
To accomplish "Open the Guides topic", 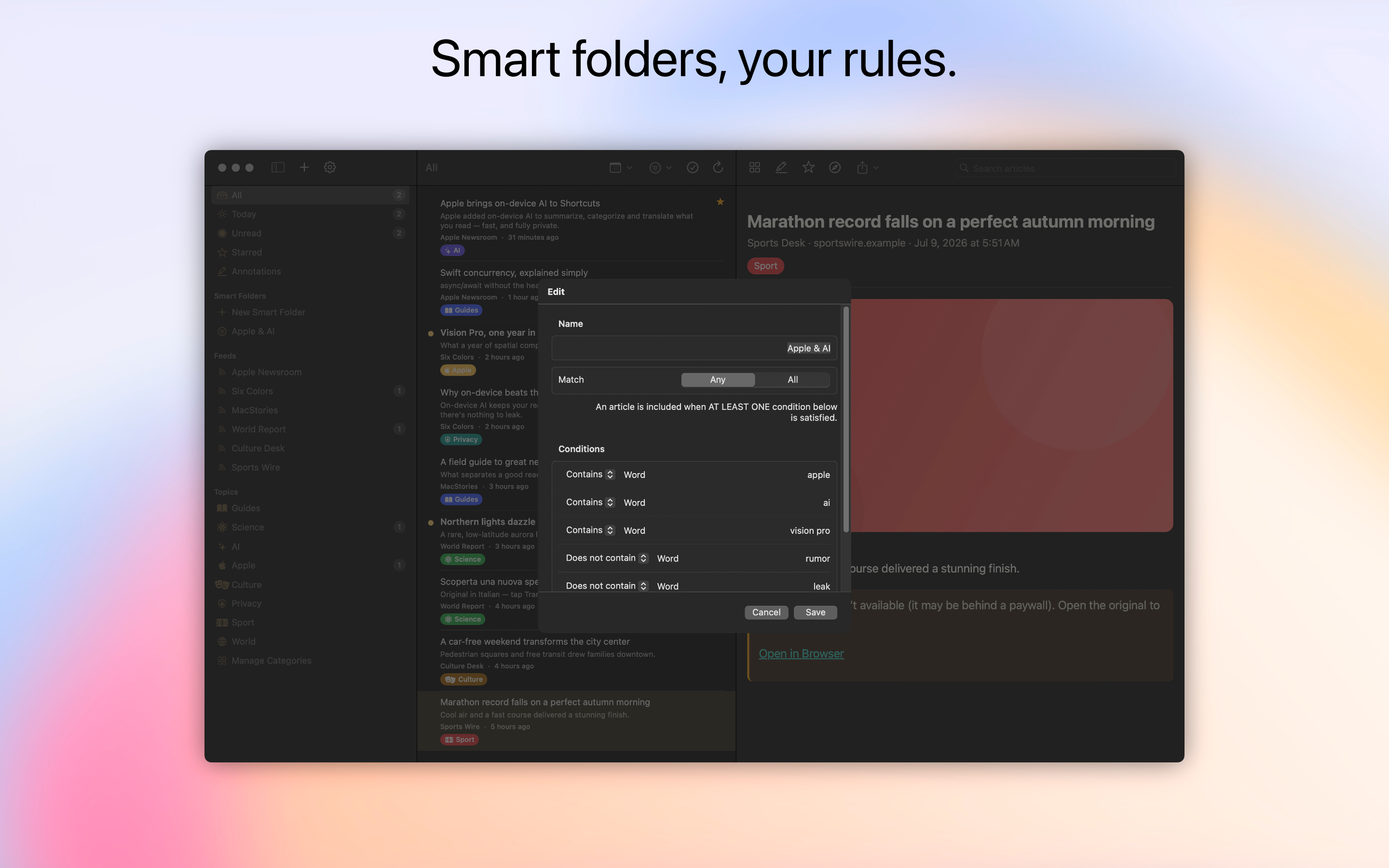I will click(310, 508).
